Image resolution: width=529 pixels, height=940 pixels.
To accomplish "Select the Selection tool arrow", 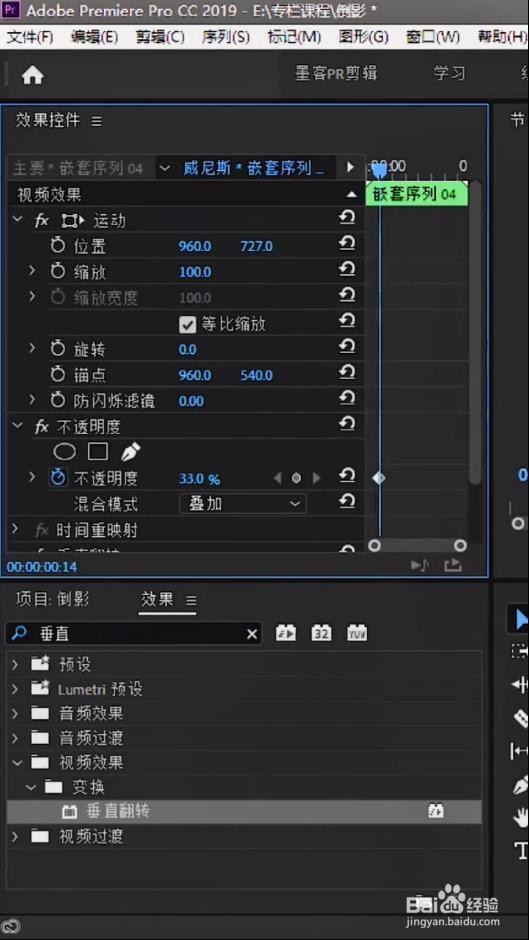I will click(520, 619).
